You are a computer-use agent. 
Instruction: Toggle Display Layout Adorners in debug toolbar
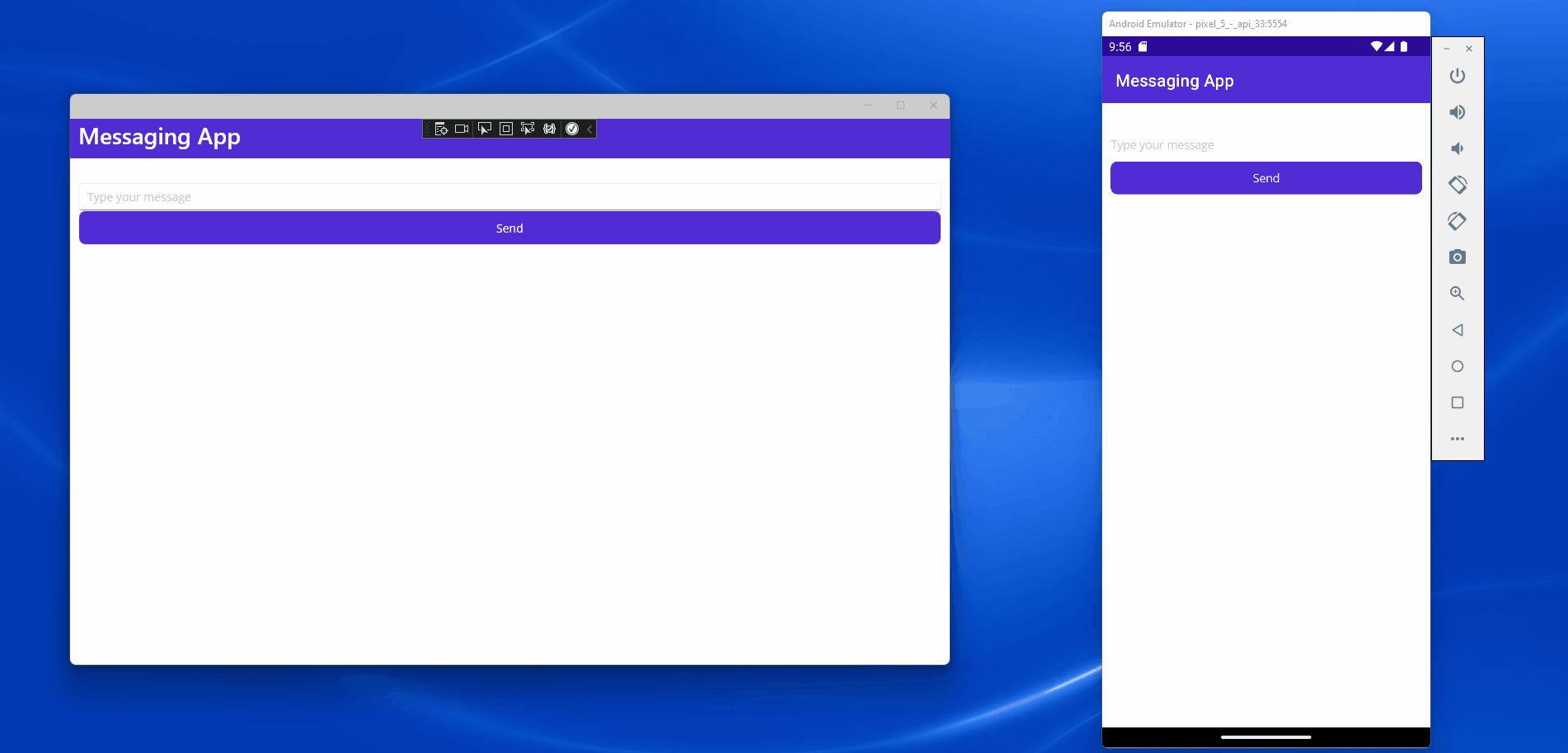pos(506,129)
